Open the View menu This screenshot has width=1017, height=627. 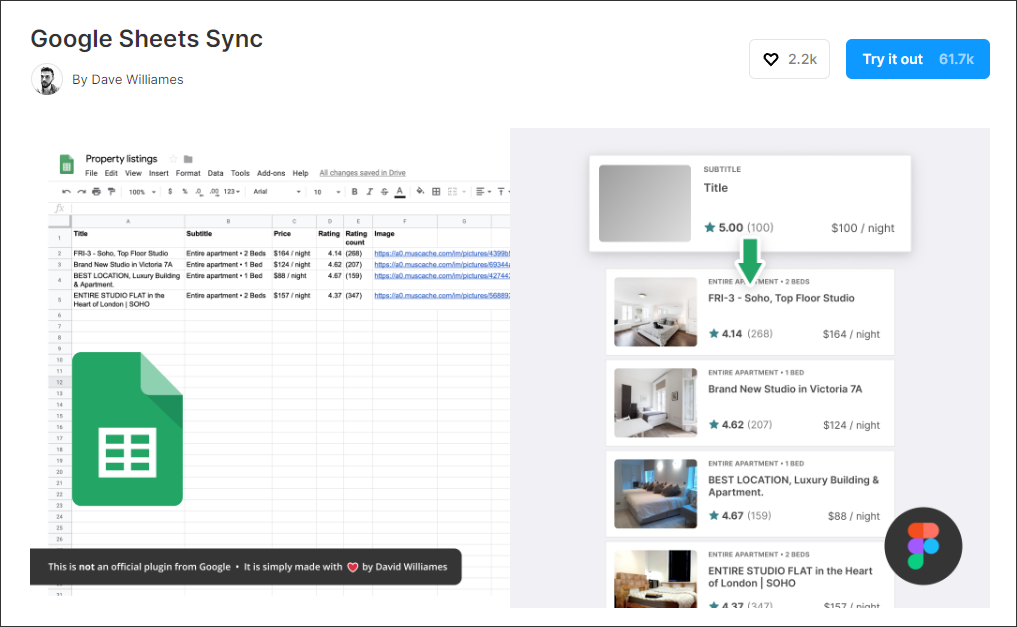(x=133, y=173)
